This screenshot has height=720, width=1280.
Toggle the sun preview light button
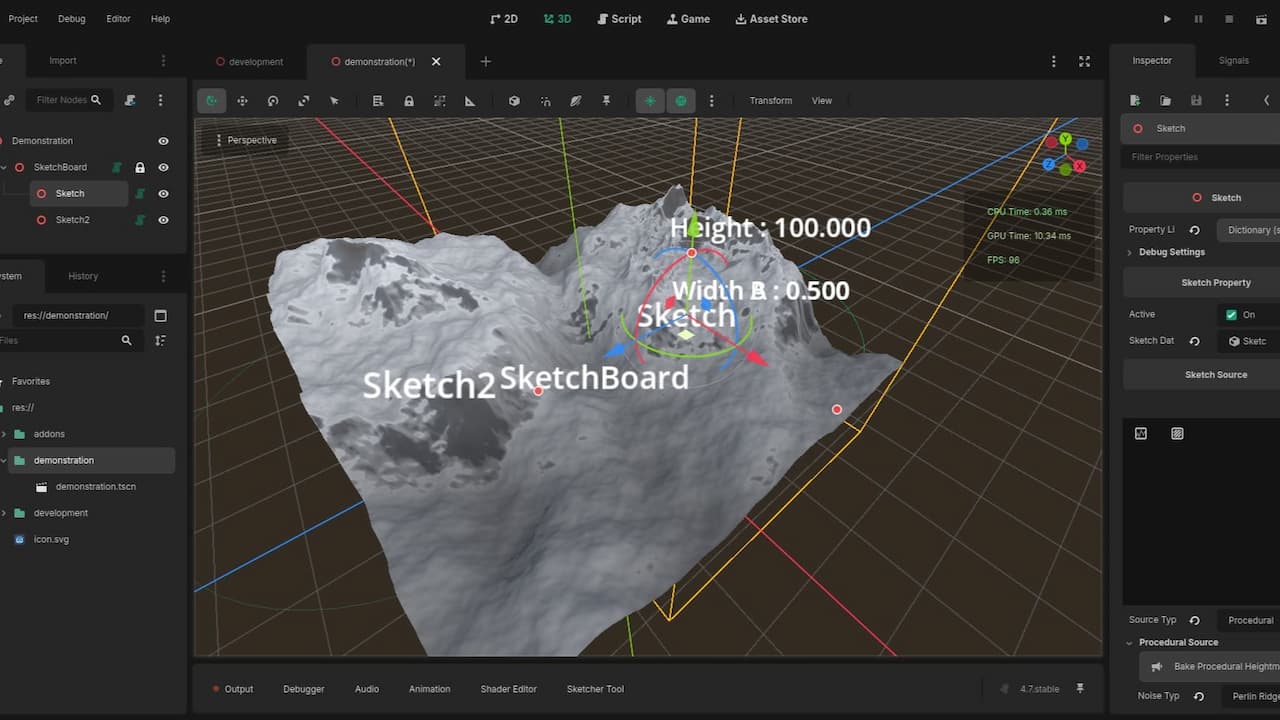(x=650, y=101)
